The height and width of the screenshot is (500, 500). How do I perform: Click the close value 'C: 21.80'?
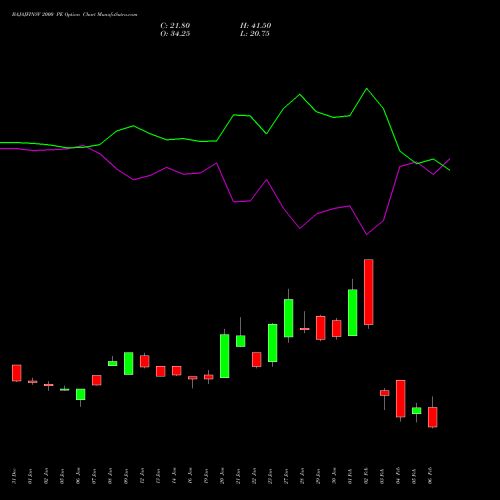tap(175, 26)
